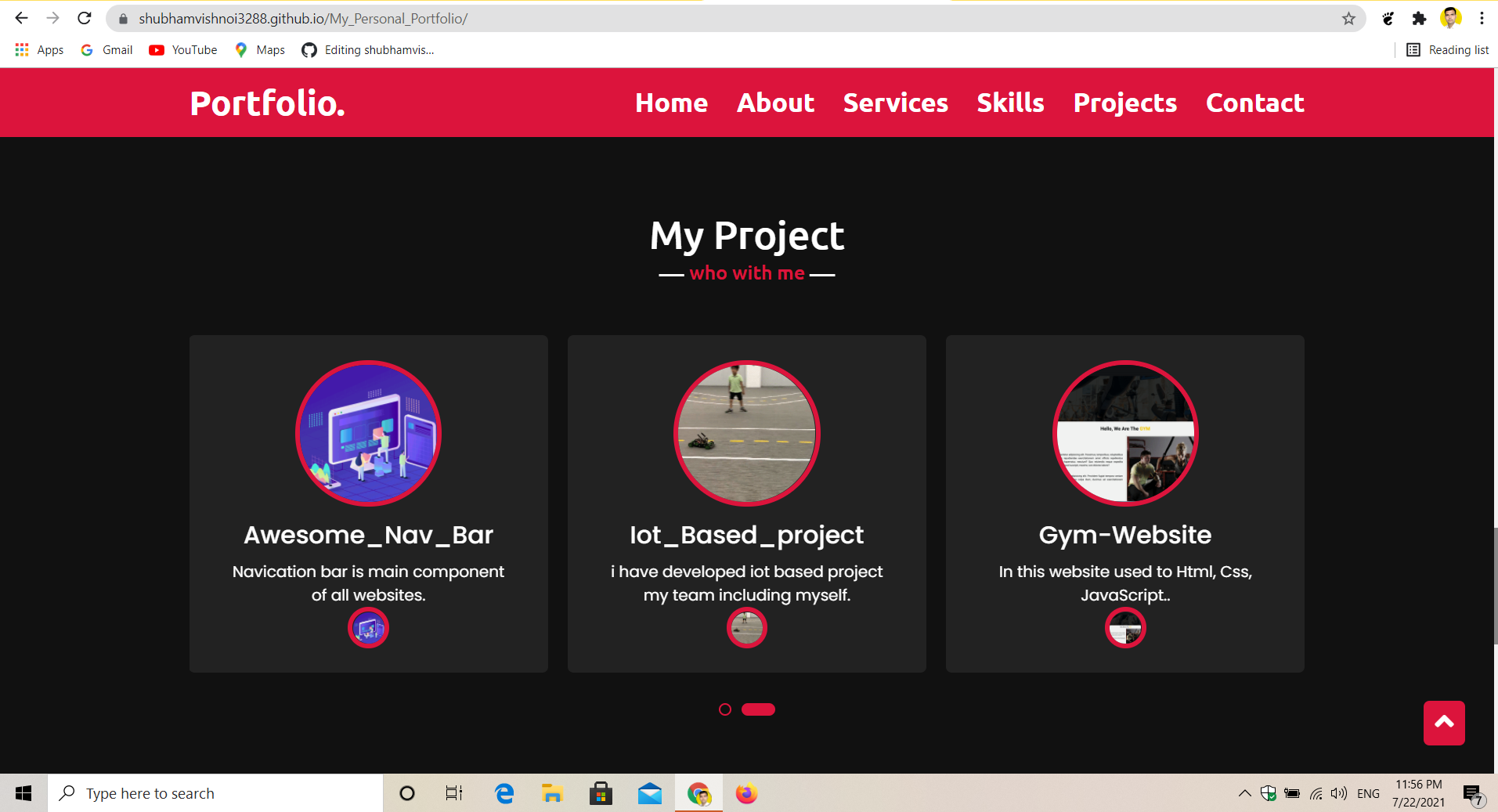The width and height of the screenshot is (1498, 812).
Task: Open the Reading list
Action: point(1448,50)
